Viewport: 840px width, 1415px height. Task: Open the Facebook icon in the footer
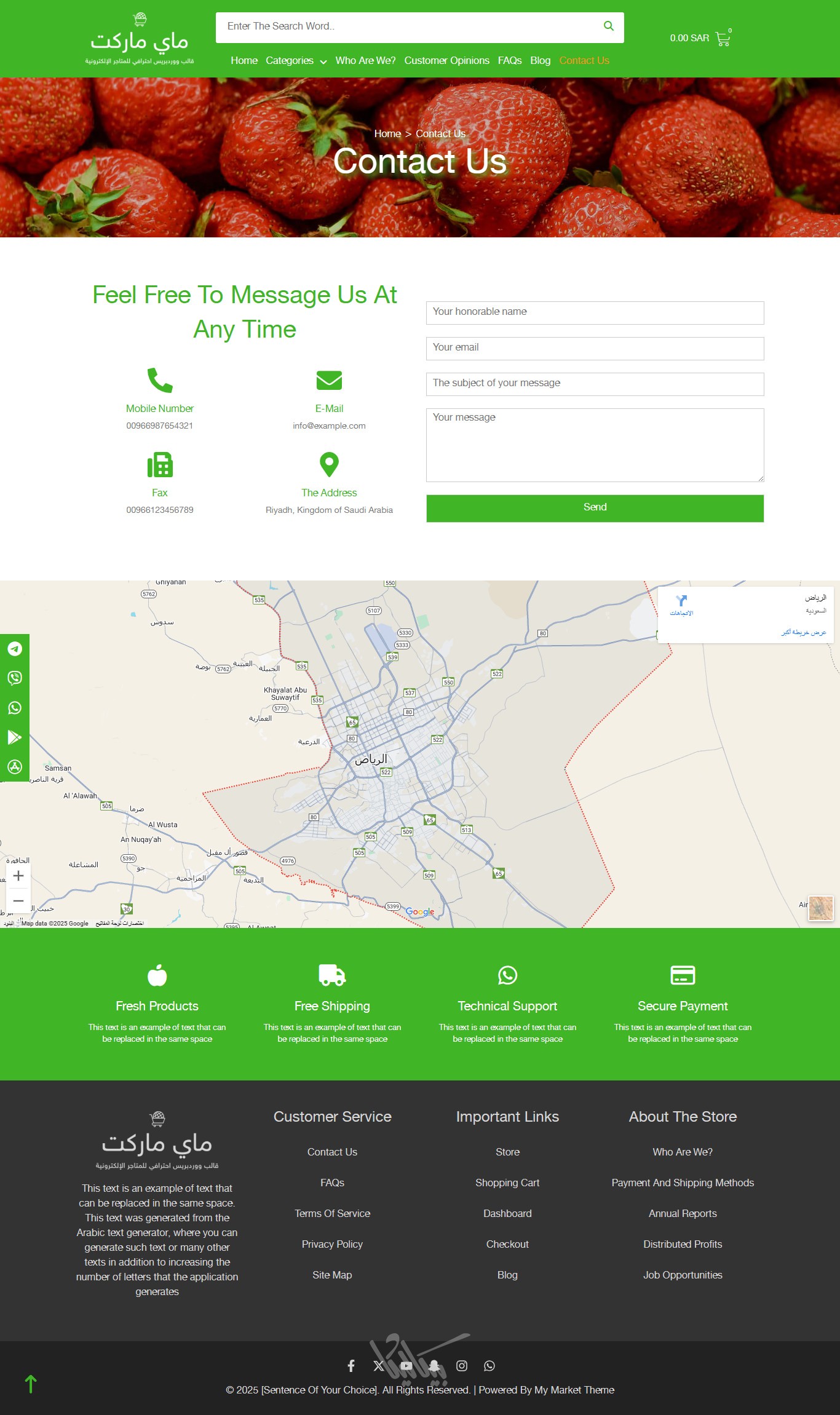point(351,1366)
